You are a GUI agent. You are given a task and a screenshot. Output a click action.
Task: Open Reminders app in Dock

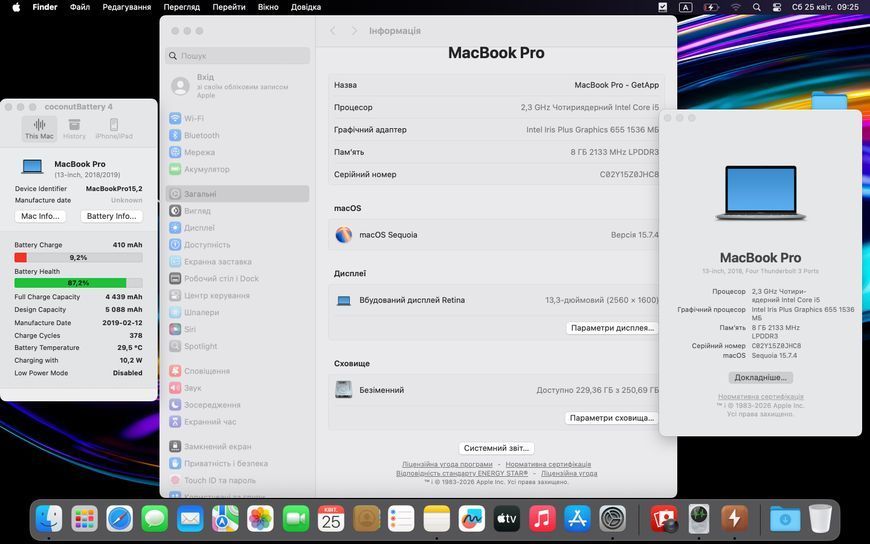[401, 518]
